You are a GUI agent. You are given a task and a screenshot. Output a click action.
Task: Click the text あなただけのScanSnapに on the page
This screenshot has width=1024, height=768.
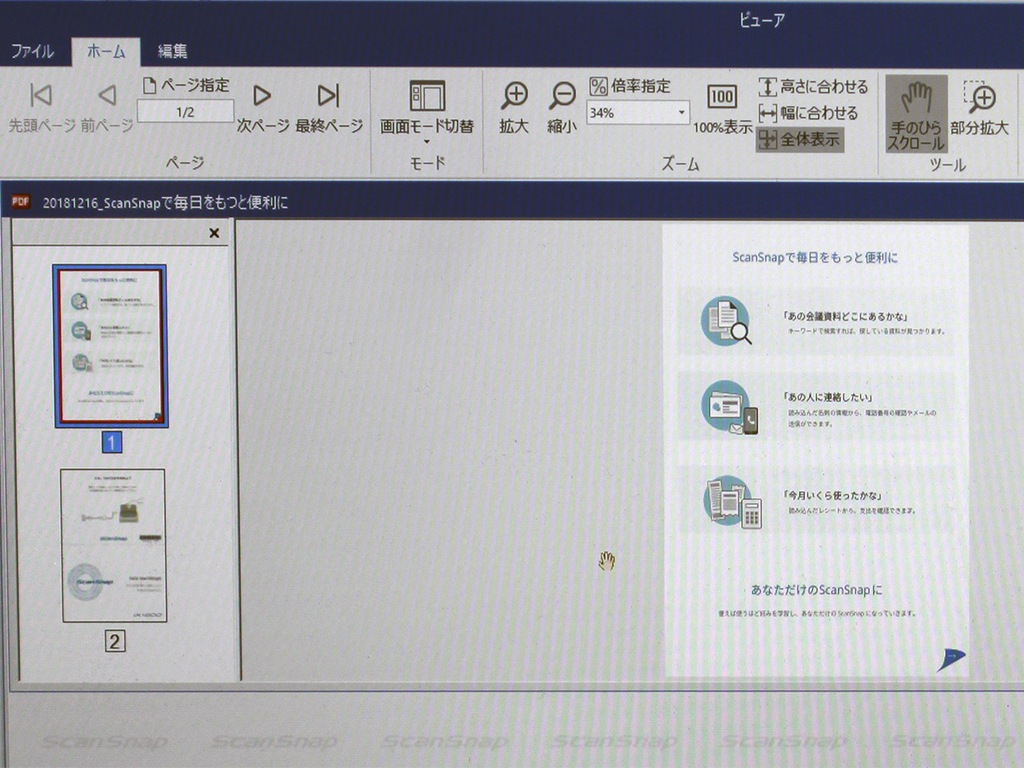click(x=816, y=590)
